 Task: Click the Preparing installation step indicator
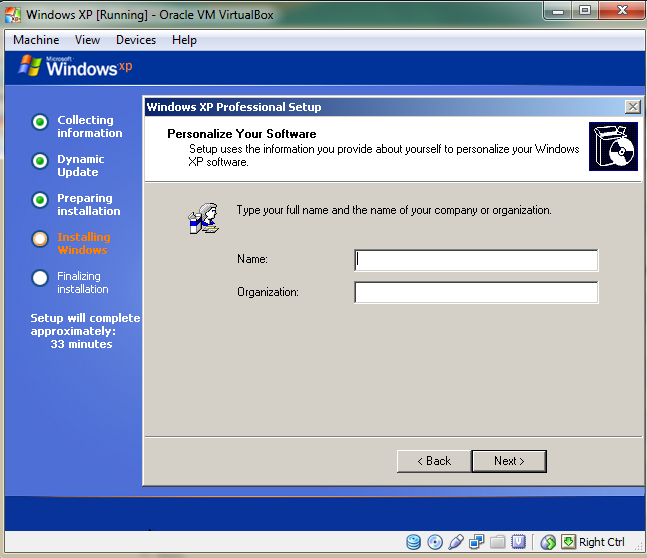[40, 200]
